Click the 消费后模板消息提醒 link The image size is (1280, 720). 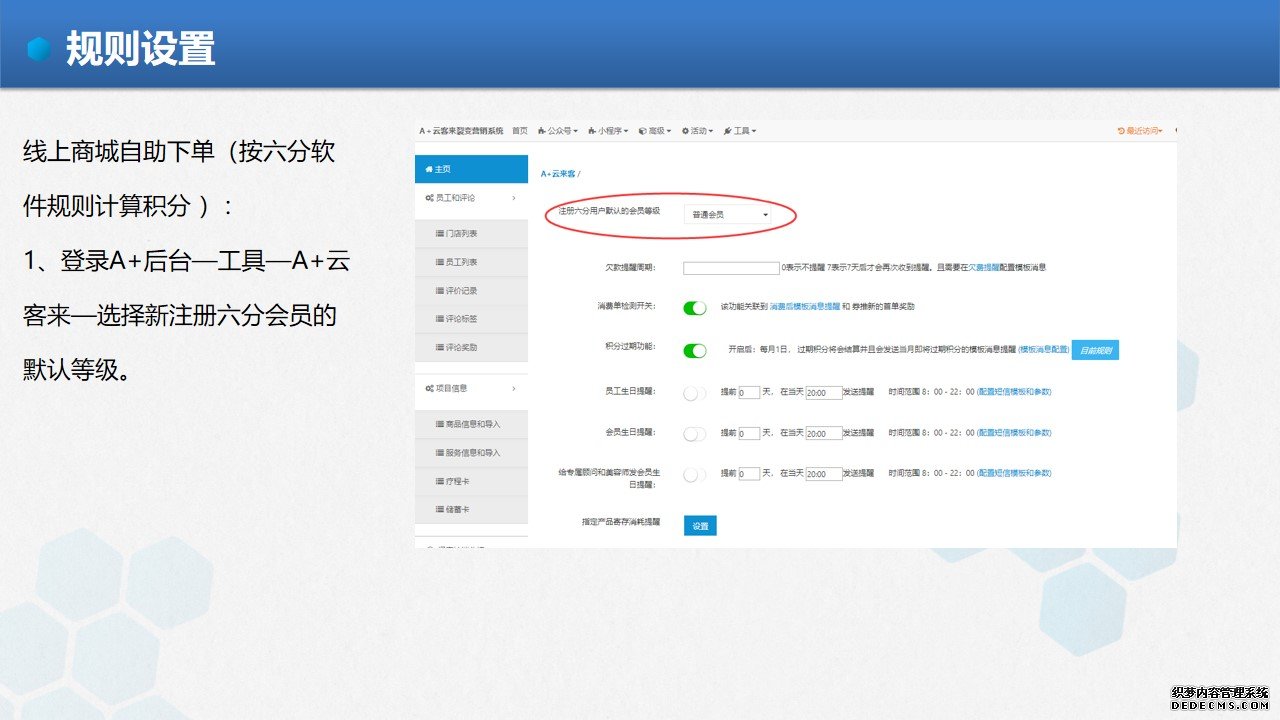(x=804, y=307)
